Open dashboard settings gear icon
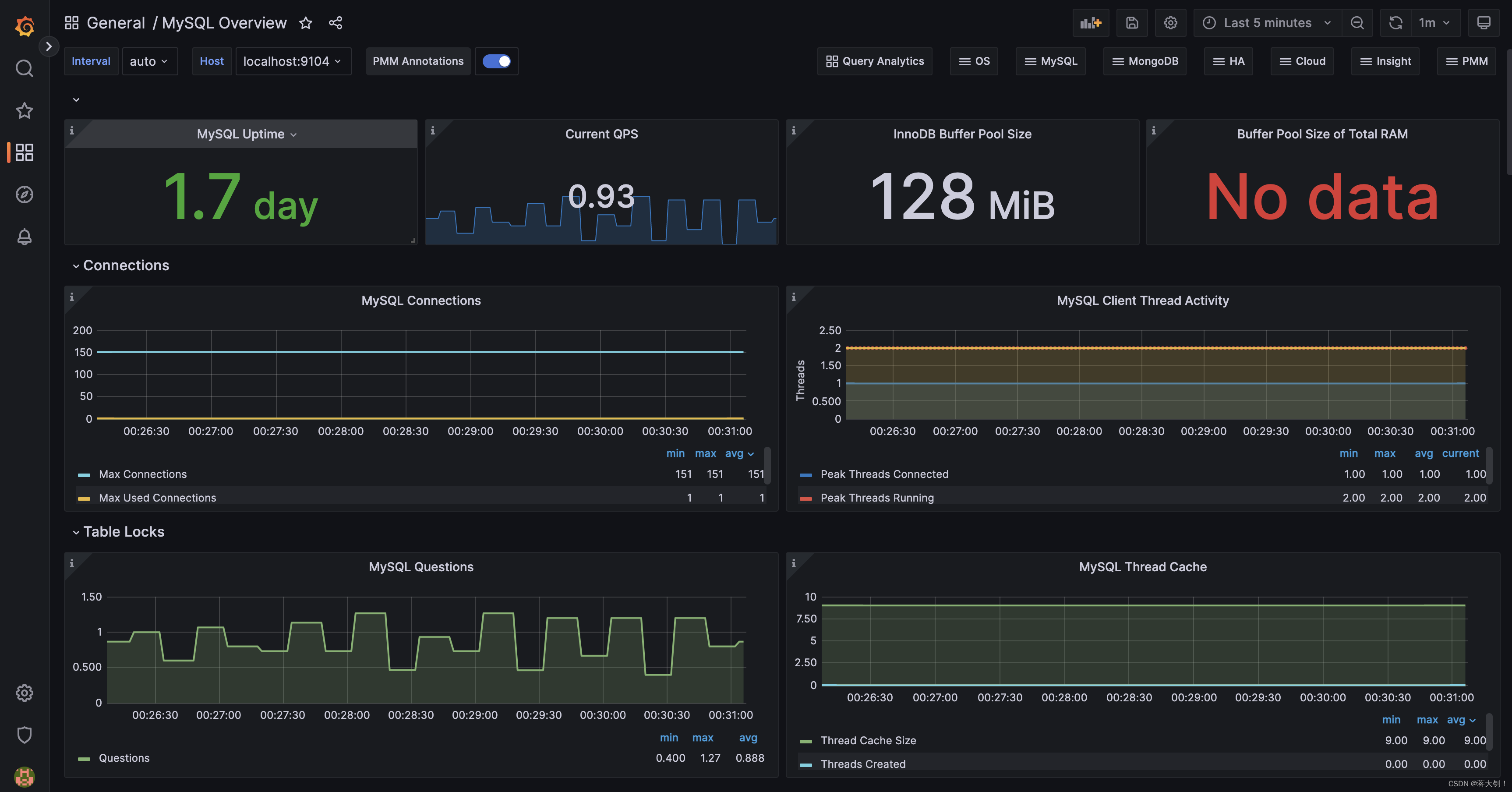The image size is (1512, 792). pyautogui.click(x=1170, y=23)
